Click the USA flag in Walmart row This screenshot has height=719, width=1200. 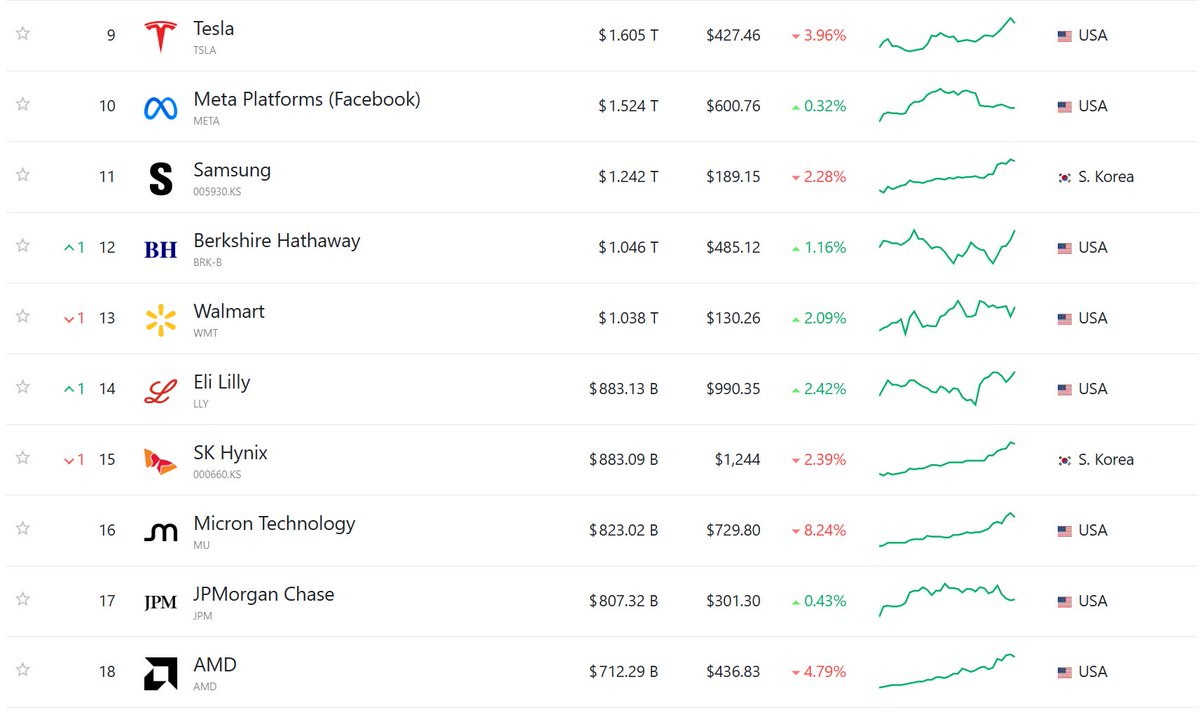click(x=1065, y=319)
